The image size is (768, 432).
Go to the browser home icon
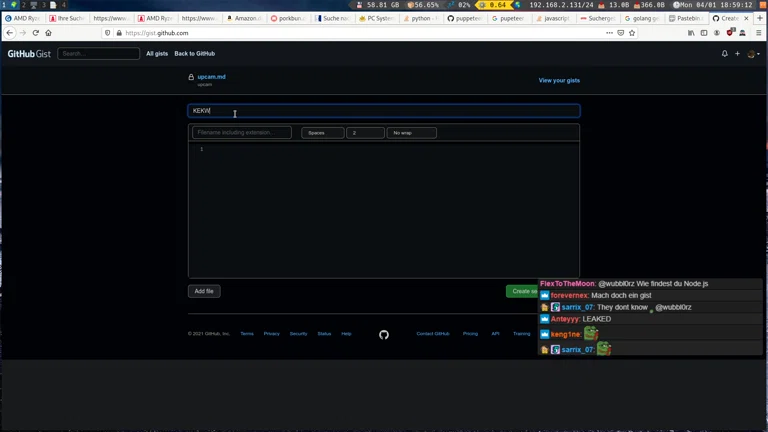point(48,33)
